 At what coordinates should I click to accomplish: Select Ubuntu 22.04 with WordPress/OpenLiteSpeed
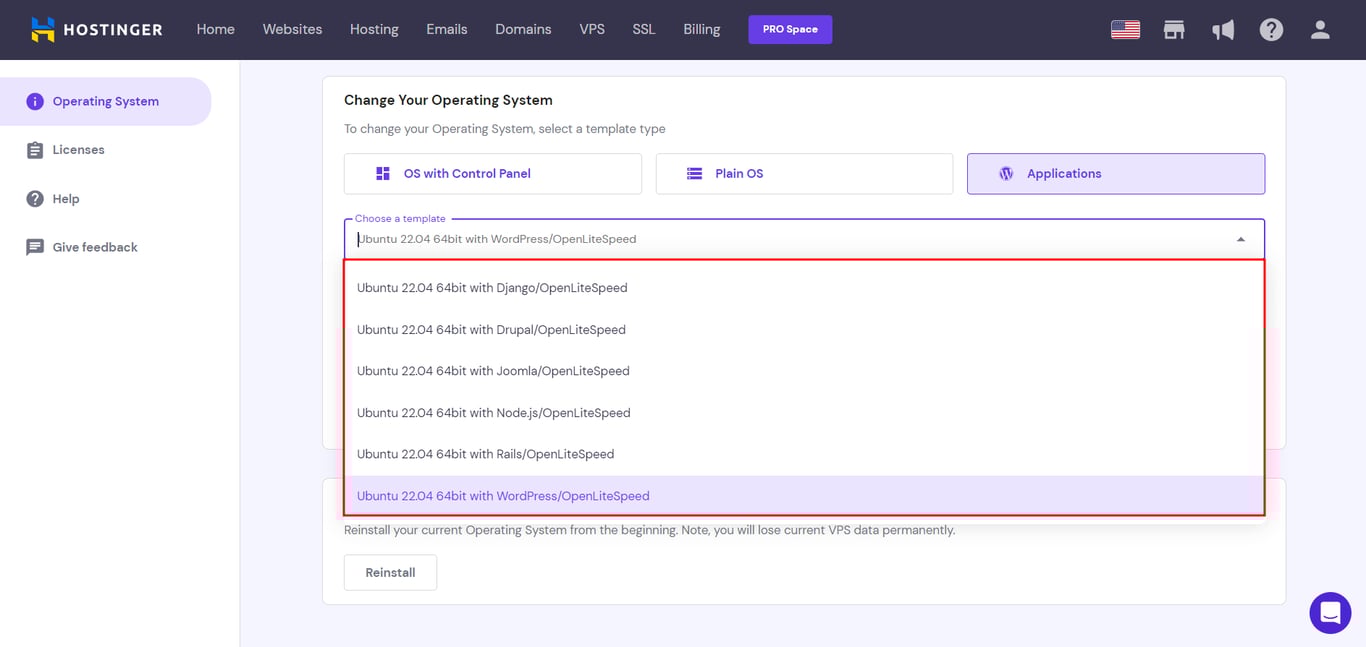[x=503, y=495]
